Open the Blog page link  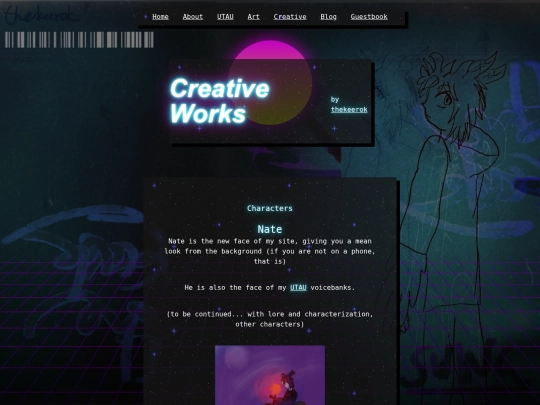click(328, 17)
